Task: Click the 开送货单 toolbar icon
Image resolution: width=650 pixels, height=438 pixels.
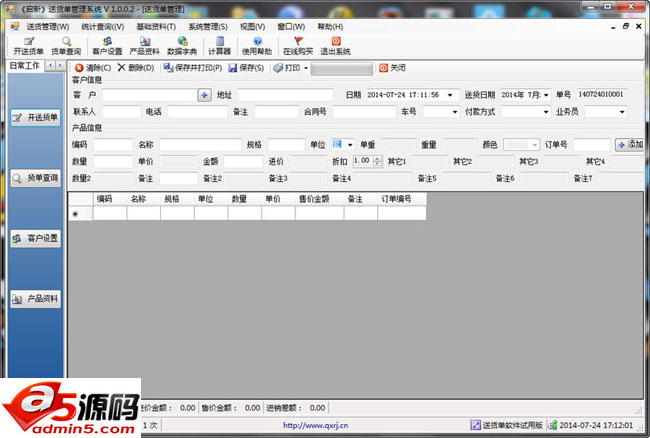Action: 28,45
